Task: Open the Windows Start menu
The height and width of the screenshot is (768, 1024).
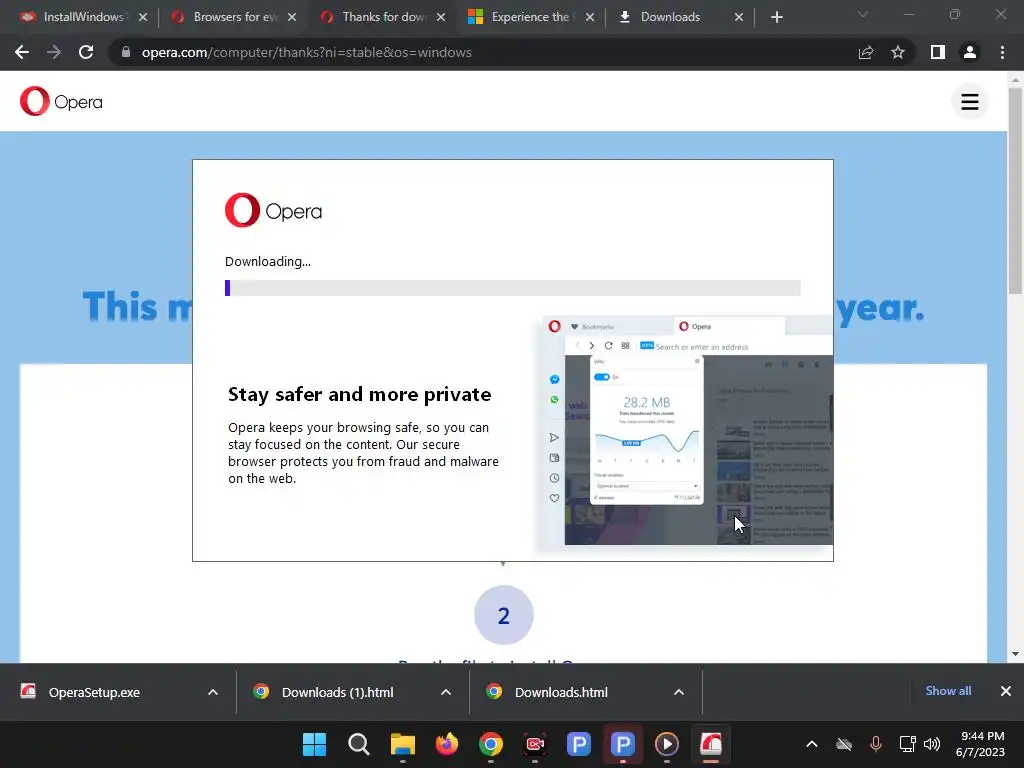Action: tap(314, 744)
